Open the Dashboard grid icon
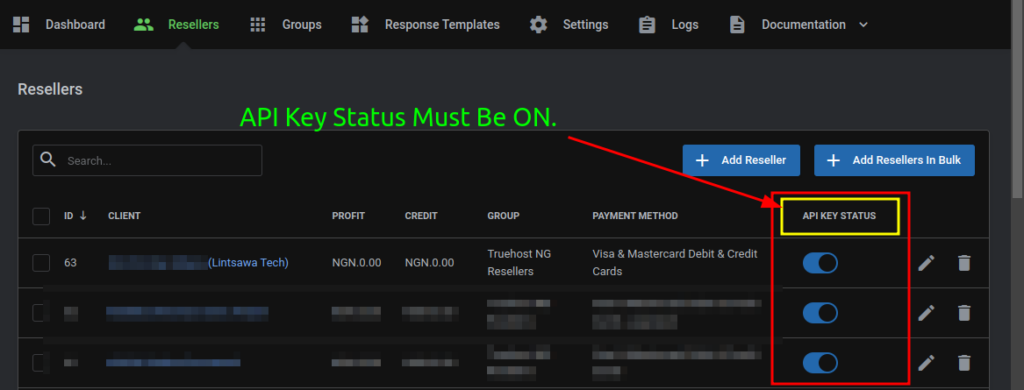 pos(22,25)
